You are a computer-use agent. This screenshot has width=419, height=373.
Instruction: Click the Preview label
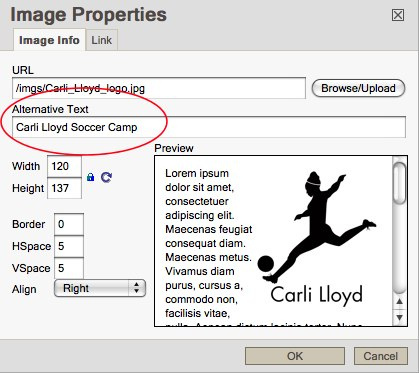[174, 148]
